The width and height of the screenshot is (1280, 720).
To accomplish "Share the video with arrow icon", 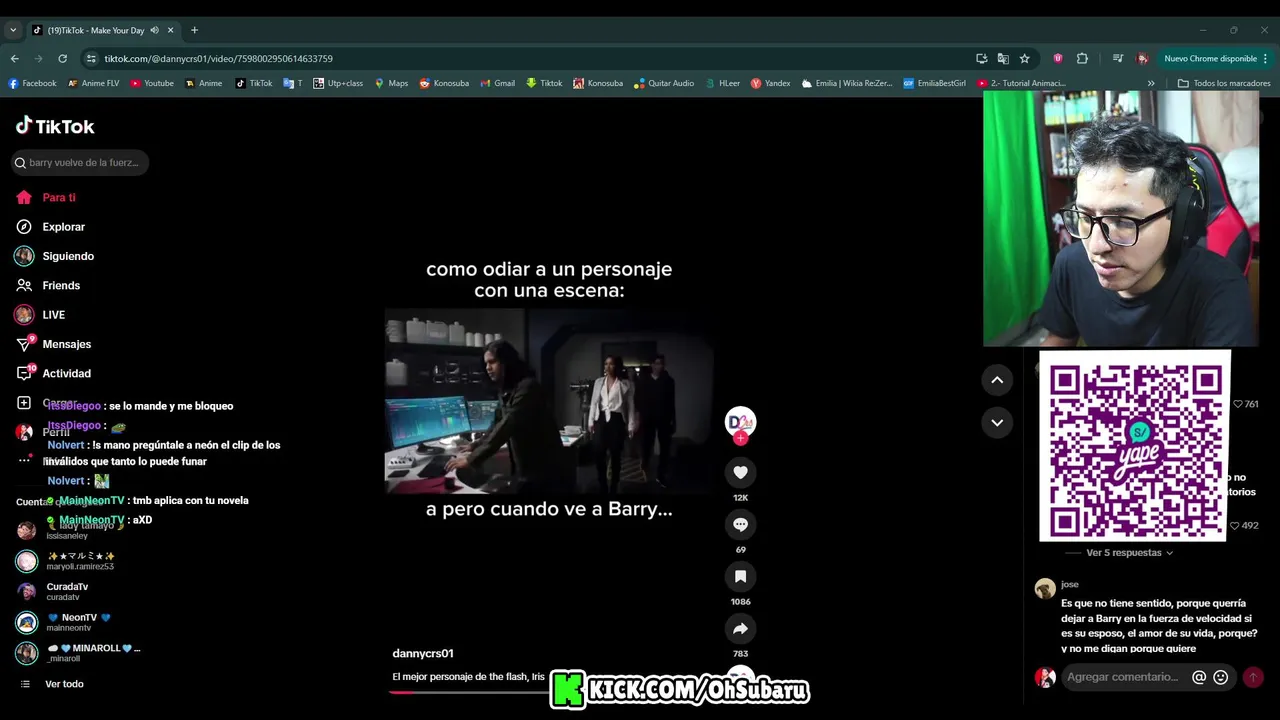I will pyautogui.click(x=740, y=628).
